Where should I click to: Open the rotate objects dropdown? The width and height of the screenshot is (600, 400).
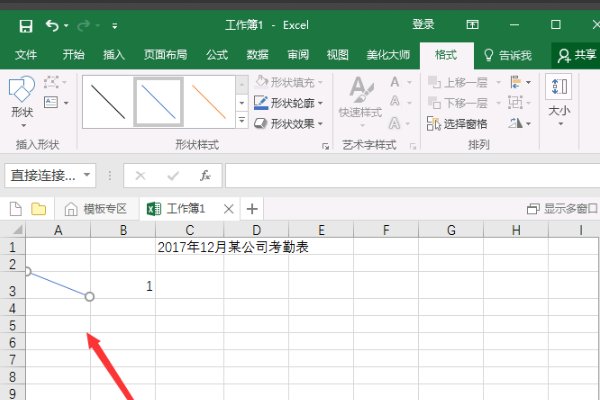pyautogui.click(x=520, y=123)
